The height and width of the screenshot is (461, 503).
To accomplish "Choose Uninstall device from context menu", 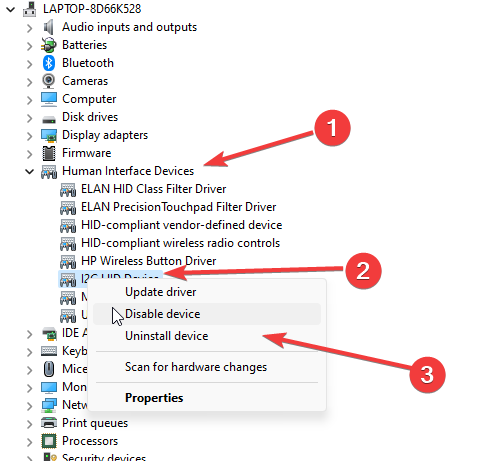I will (x=207, y=336).
